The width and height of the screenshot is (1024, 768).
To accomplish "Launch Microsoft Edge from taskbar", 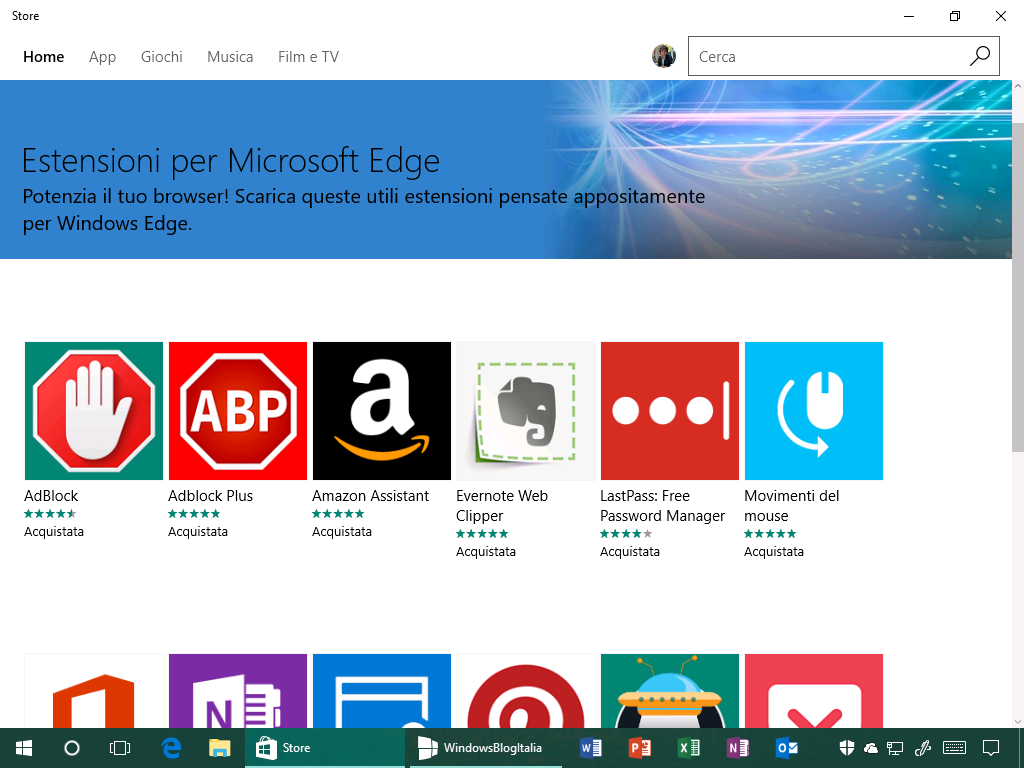I will click(x=171, y=748).
